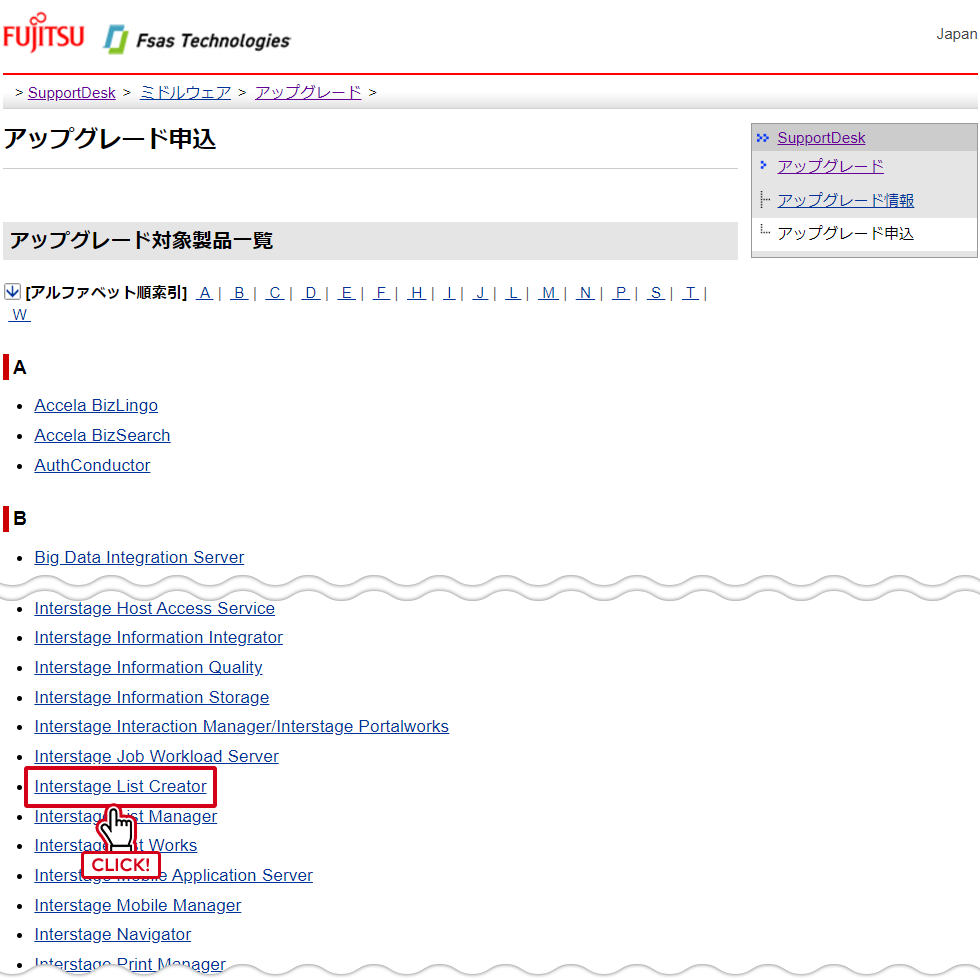Screen dimensions: 980x980
Task: Open SupportDesk in the breadcrumb trail
Action: [x=72, y=92]
